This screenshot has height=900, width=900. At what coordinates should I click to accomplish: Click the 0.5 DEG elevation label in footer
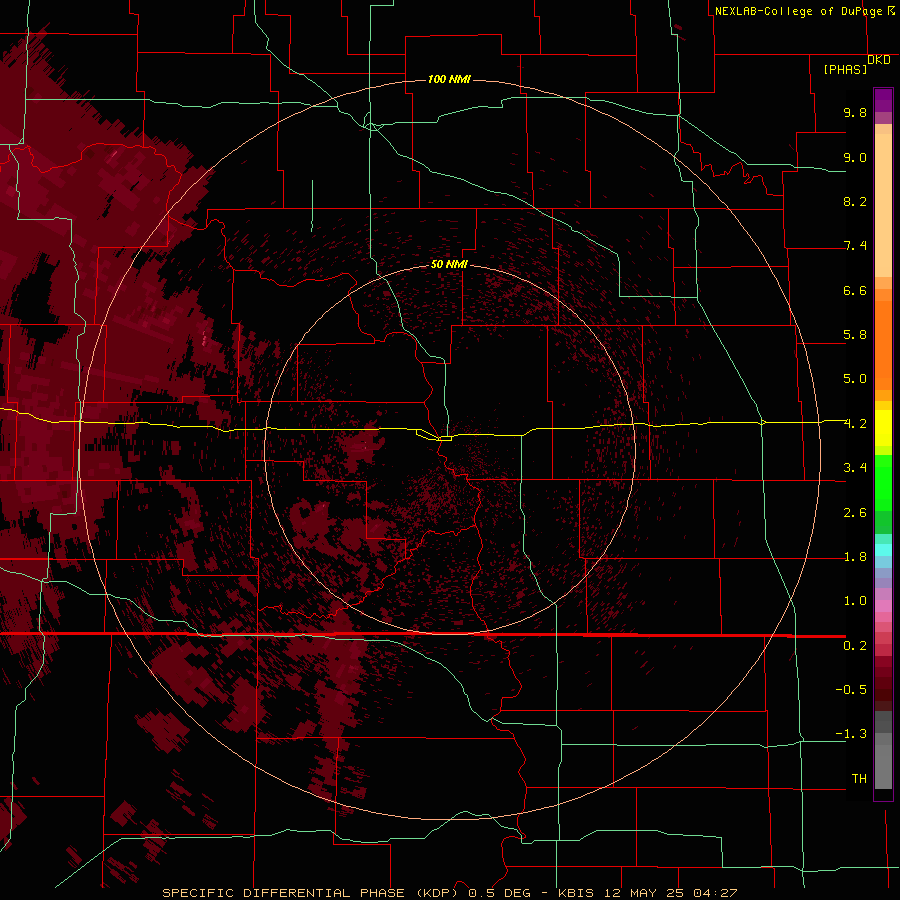(x=499, y=893)
